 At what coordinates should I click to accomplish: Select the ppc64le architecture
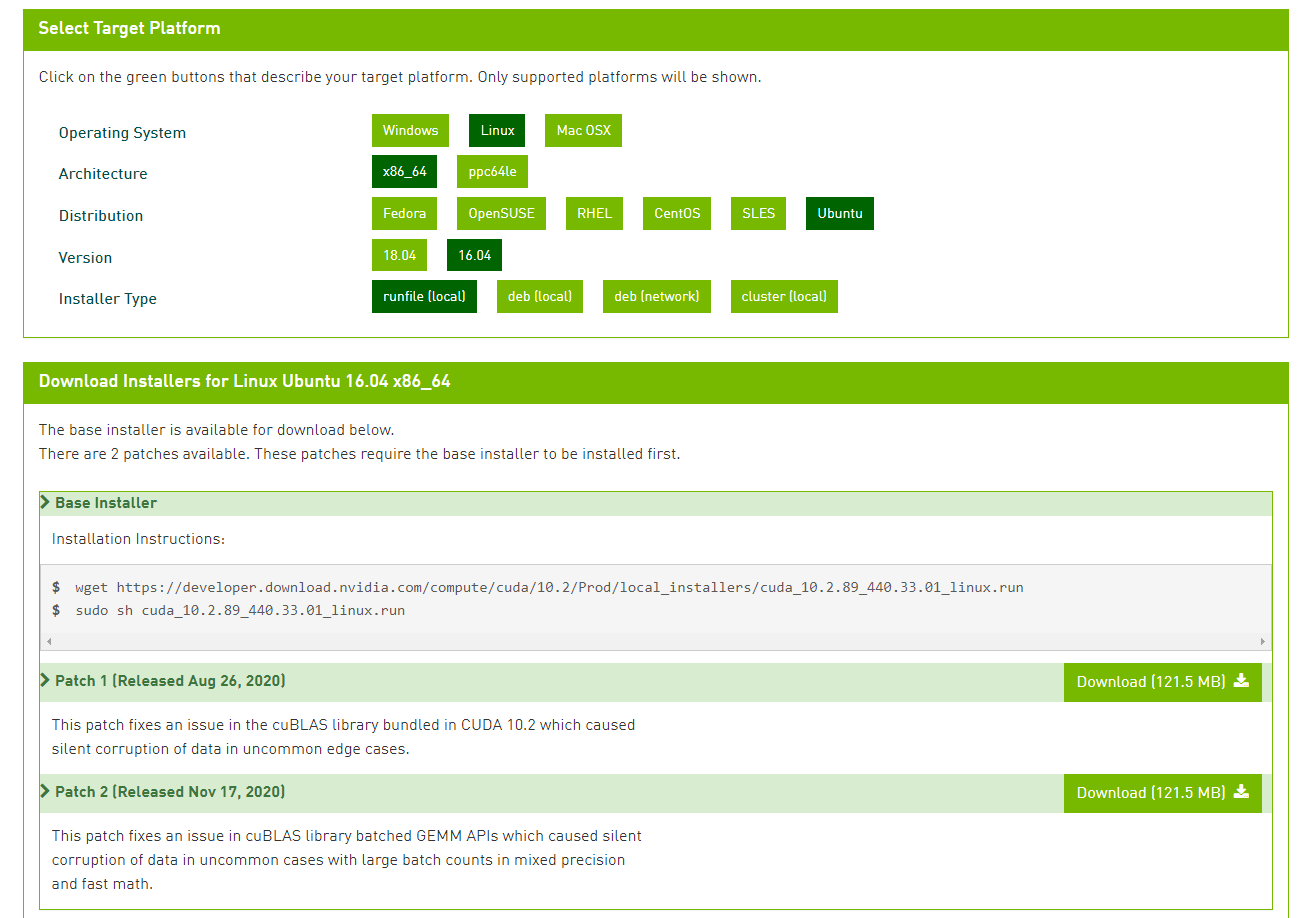click(x=492, y=171)
